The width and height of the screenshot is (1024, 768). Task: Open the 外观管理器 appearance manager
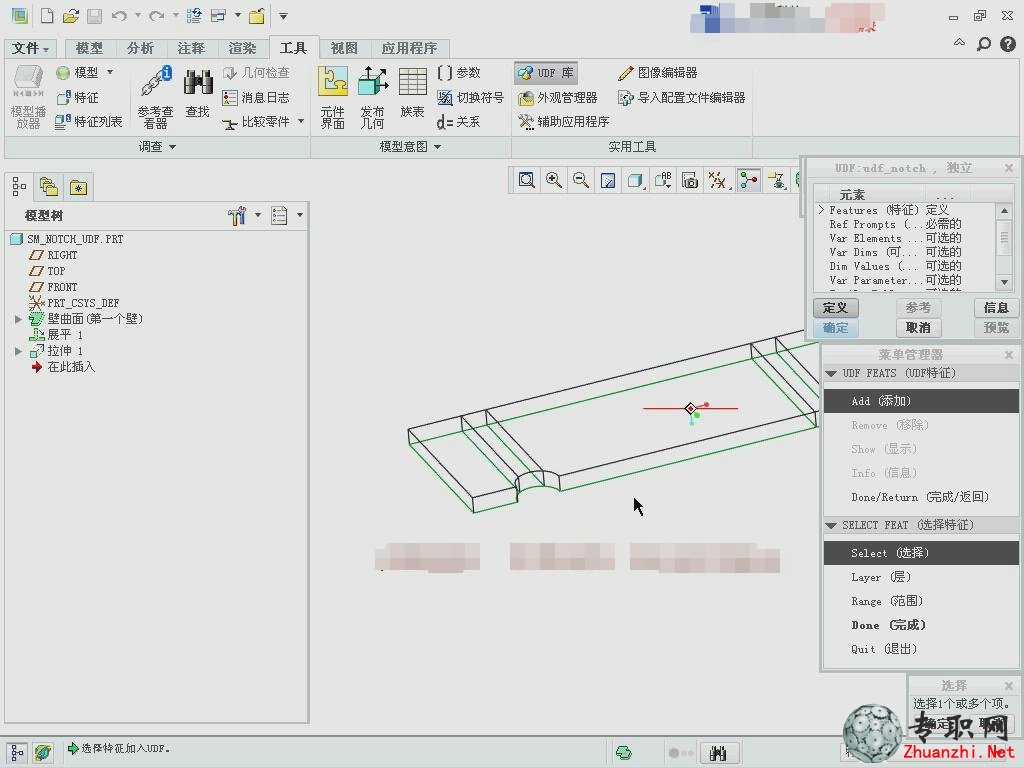[558, 98]
